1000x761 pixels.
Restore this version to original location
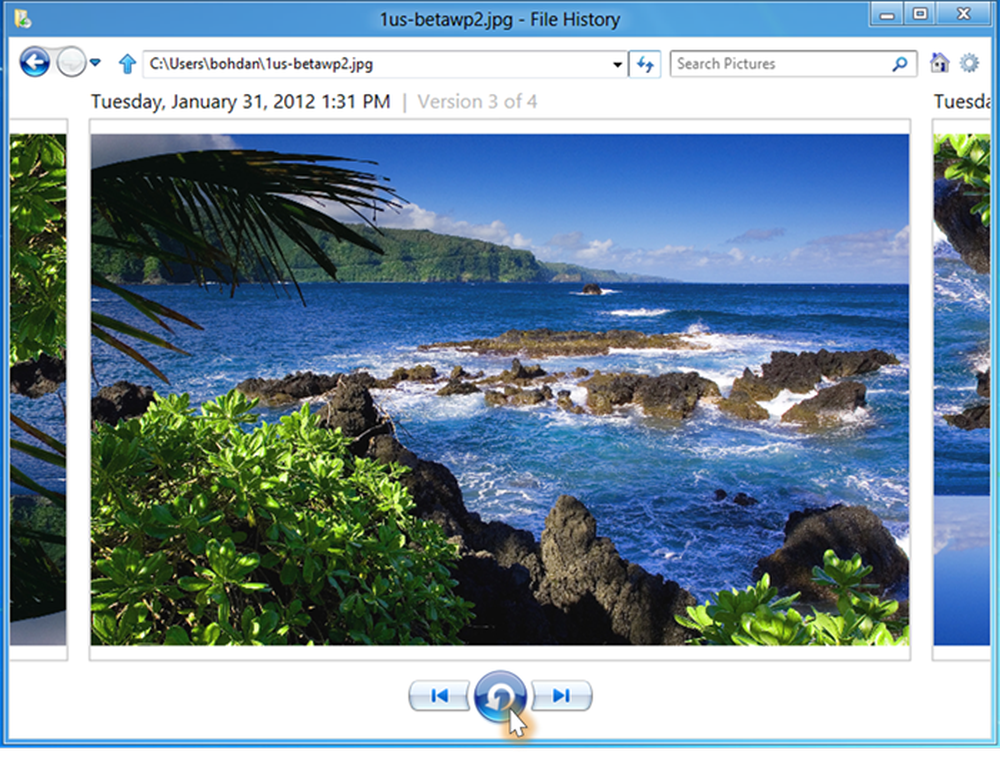tap(501, 697)
